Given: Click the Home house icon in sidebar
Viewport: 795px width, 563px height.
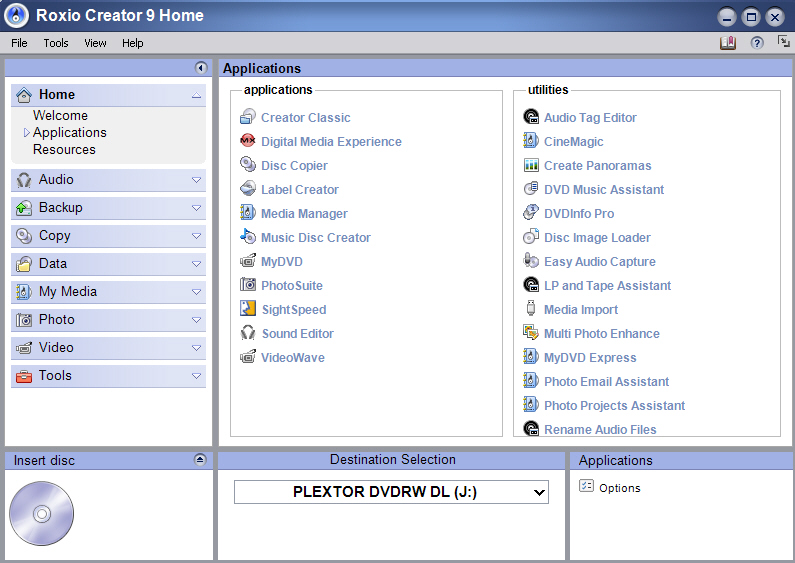Looking at the screenshot, I should pyautogui.click(x=24, y=95).
